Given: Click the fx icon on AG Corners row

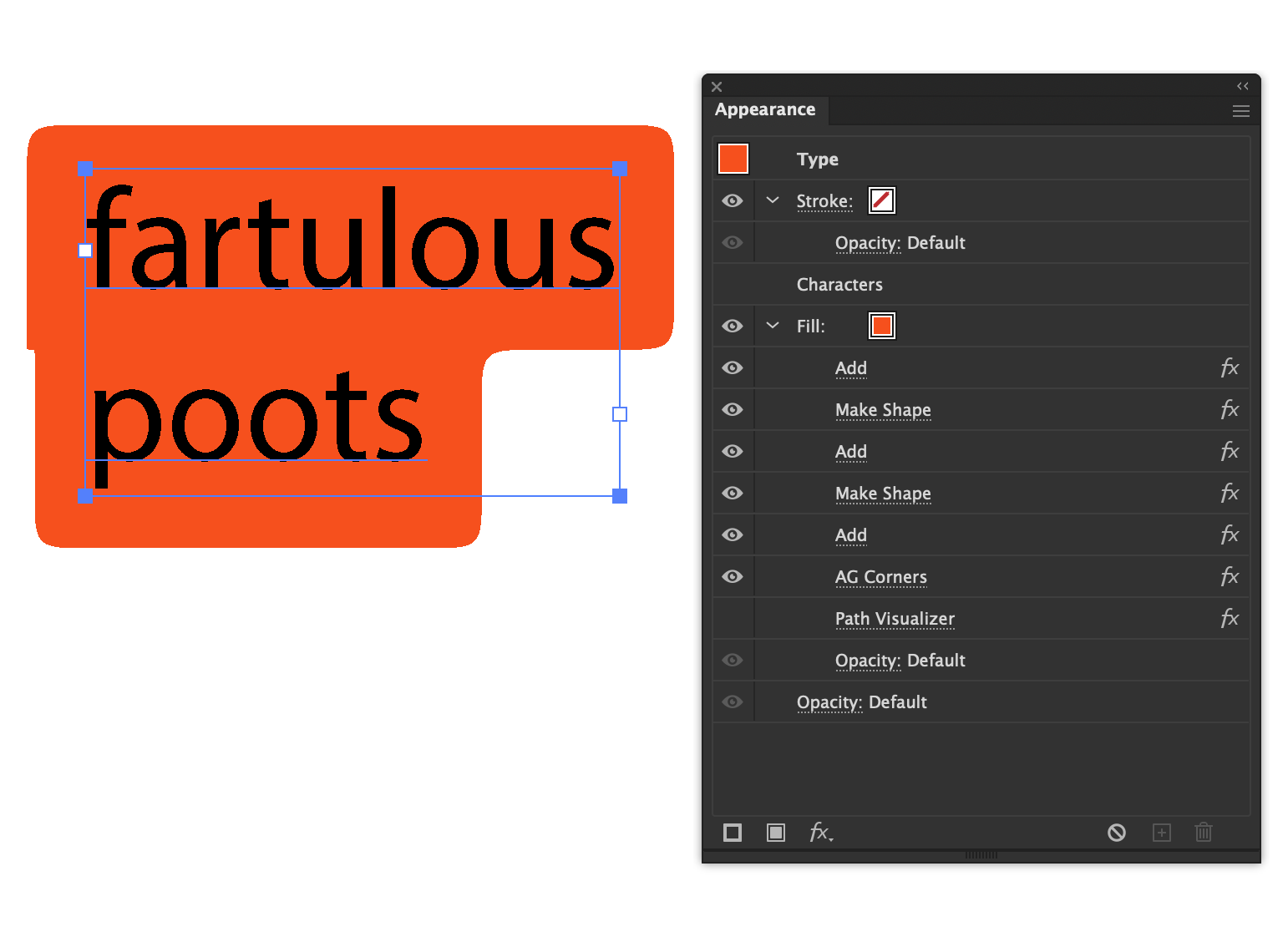Looking at the screenshot, I should point(1230,576).
